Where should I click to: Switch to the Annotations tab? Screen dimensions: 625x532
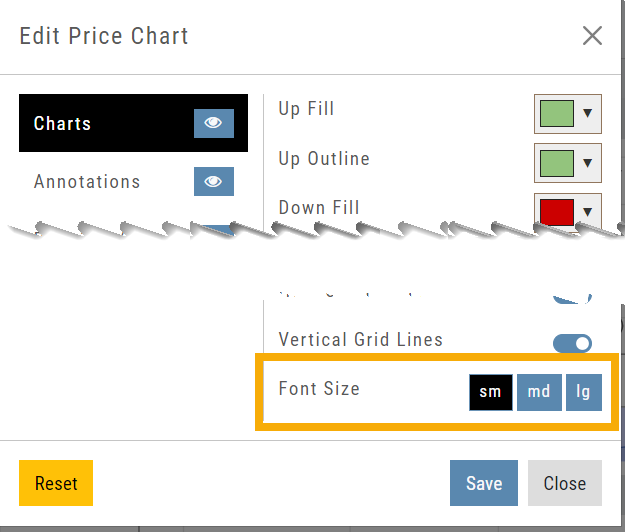click(87, 182)
